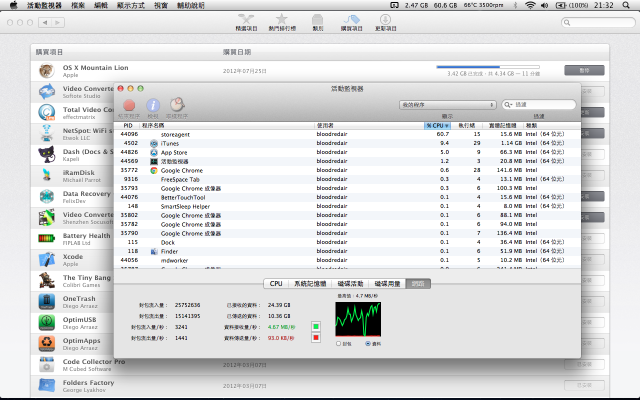
Task: Click the OptimApps app icon
Action: (47, 344)
